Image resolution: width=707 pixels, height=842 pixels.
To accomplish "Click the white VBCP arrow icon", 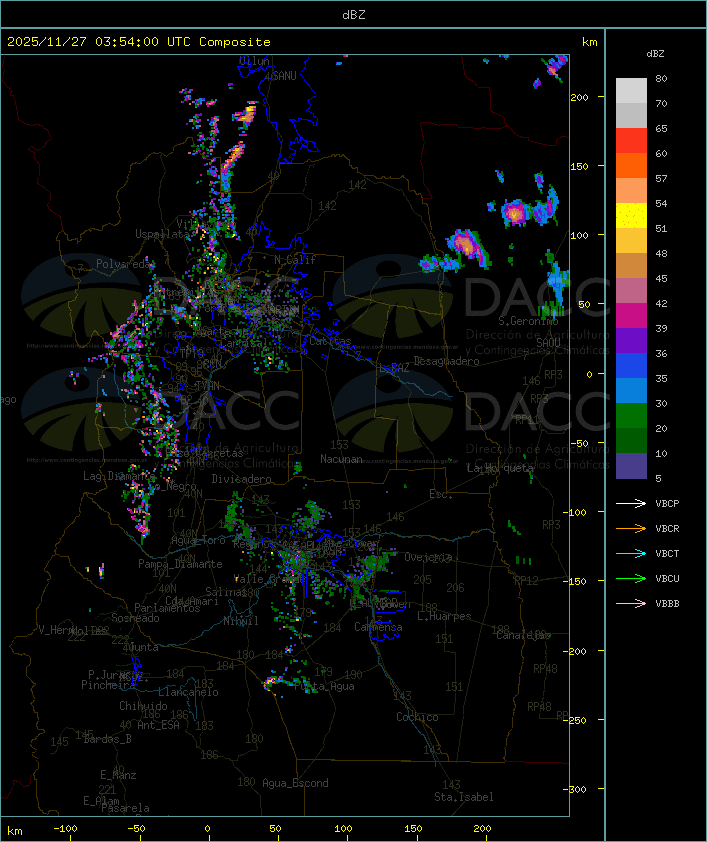I will coord(631,503).
